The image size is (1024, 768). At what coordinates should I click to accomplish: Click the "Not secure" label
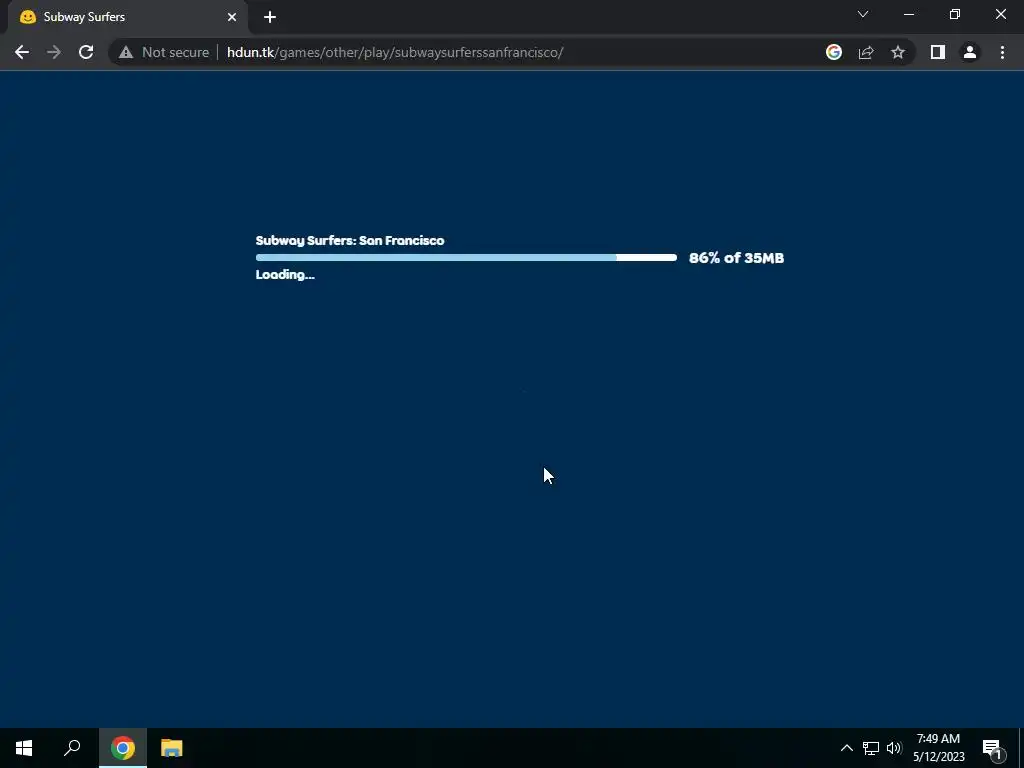(x=176, y=52)
